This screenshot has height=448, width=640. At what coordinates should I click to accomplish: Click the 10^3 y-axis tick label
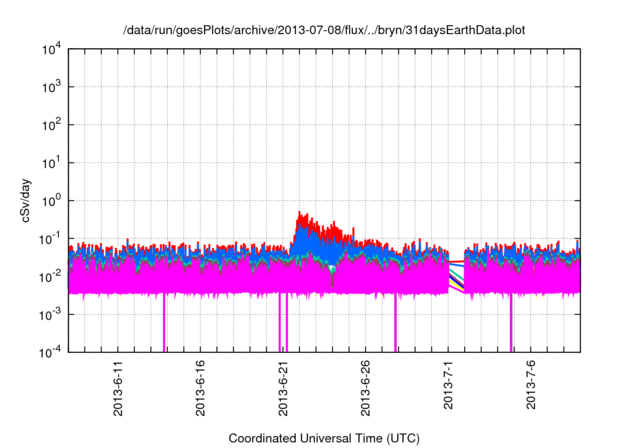52,87
